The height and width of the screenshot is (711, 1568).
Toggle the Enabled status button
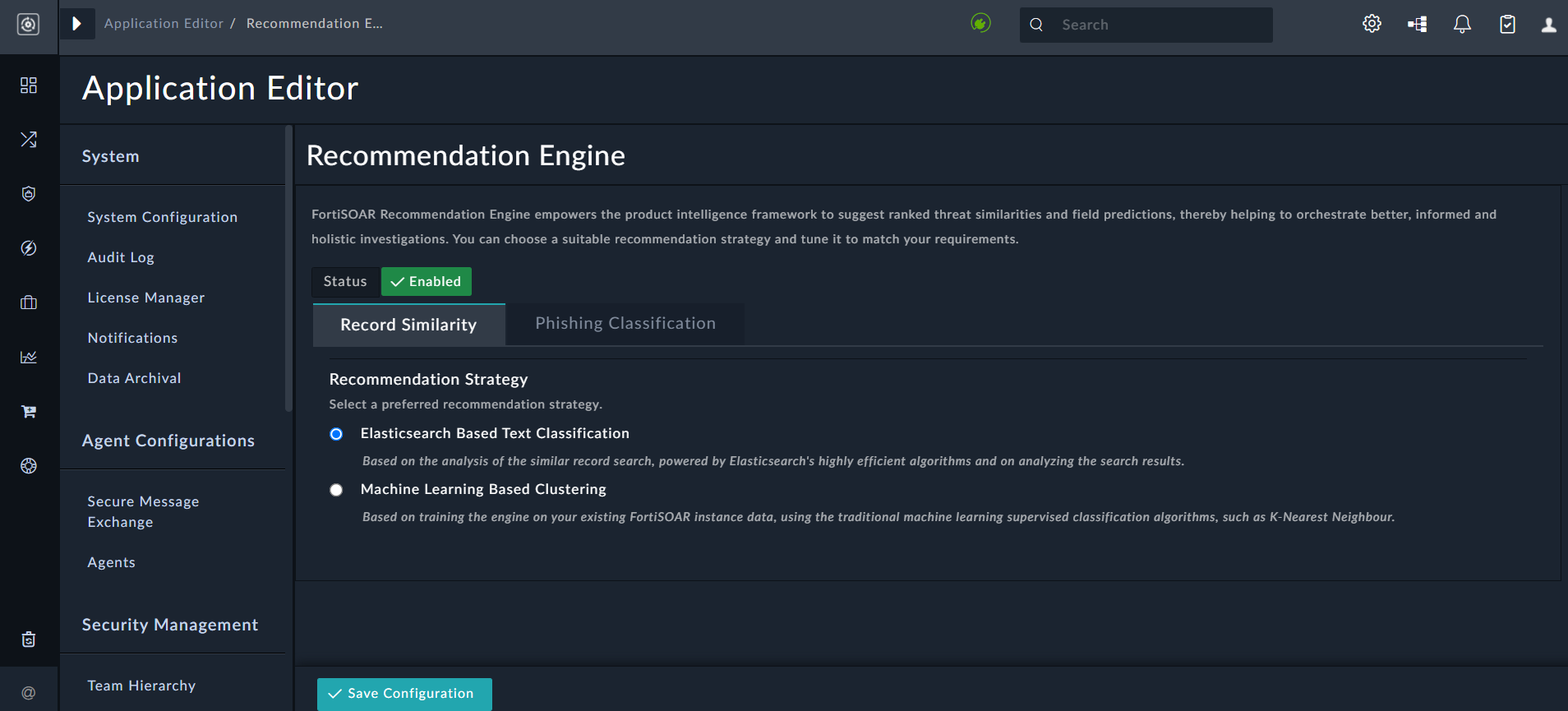[426, 281]
